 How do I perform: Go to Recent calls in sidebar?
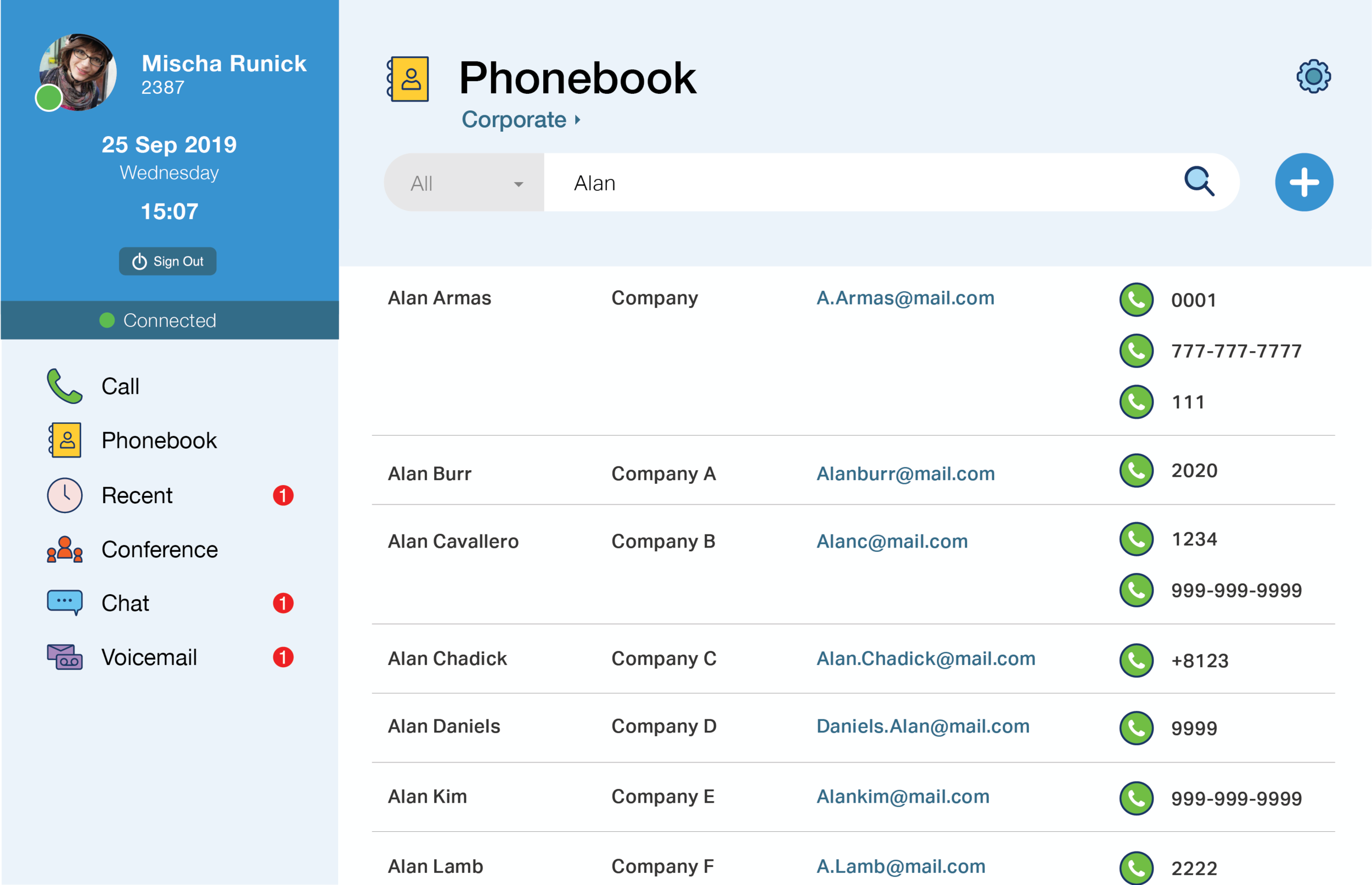click(137, 495)
